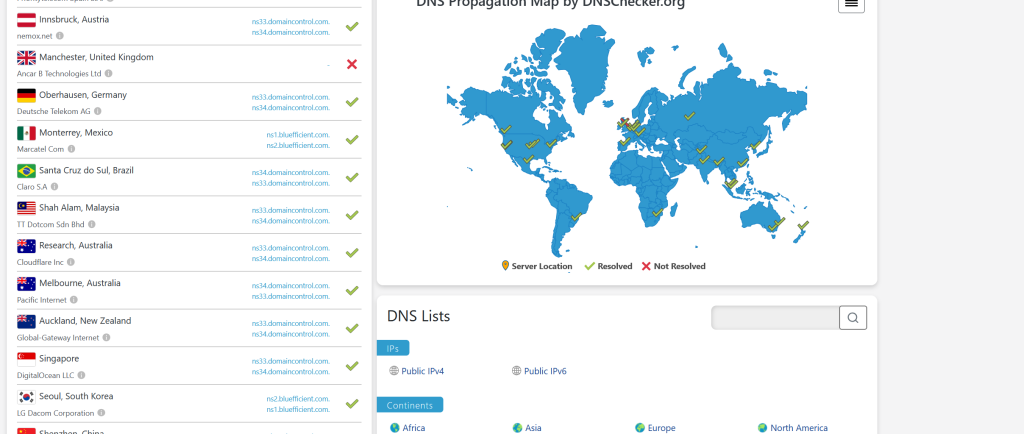Click info icon next to Claro S.A
This screenshot has width=1024, height=434.
pos(54,187)
